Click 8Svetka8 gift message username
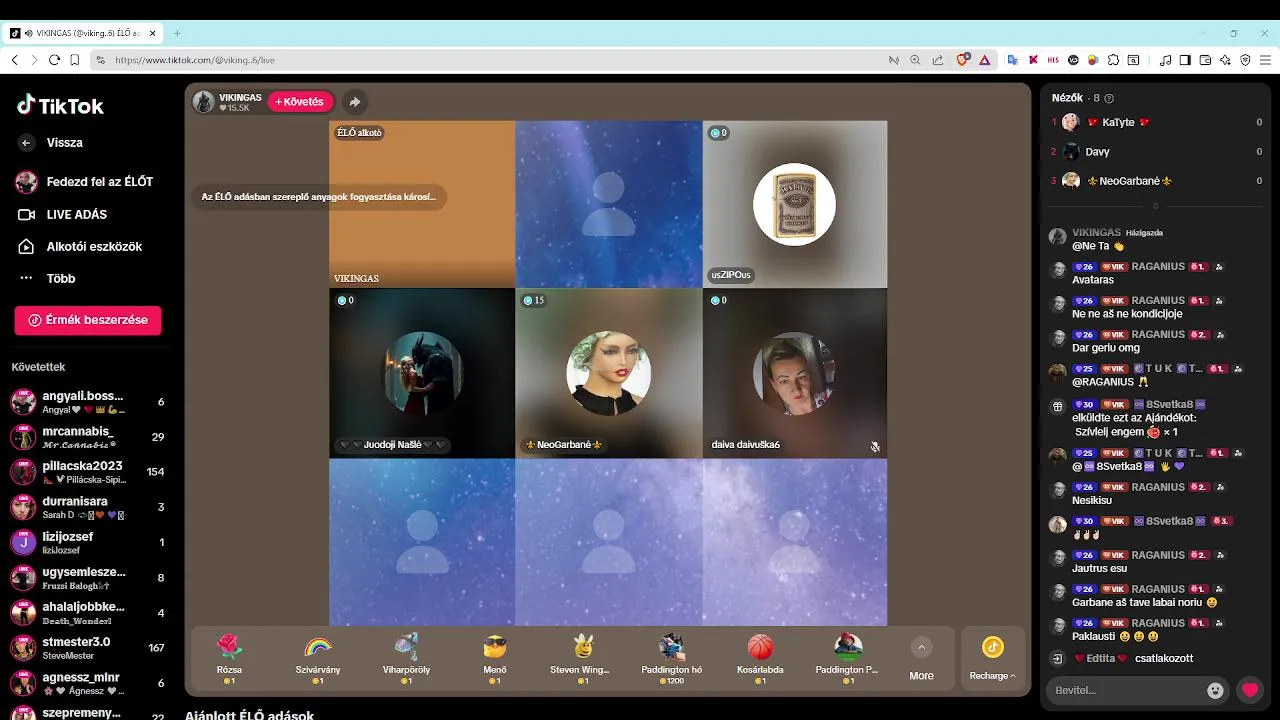 coord(1169,404)
